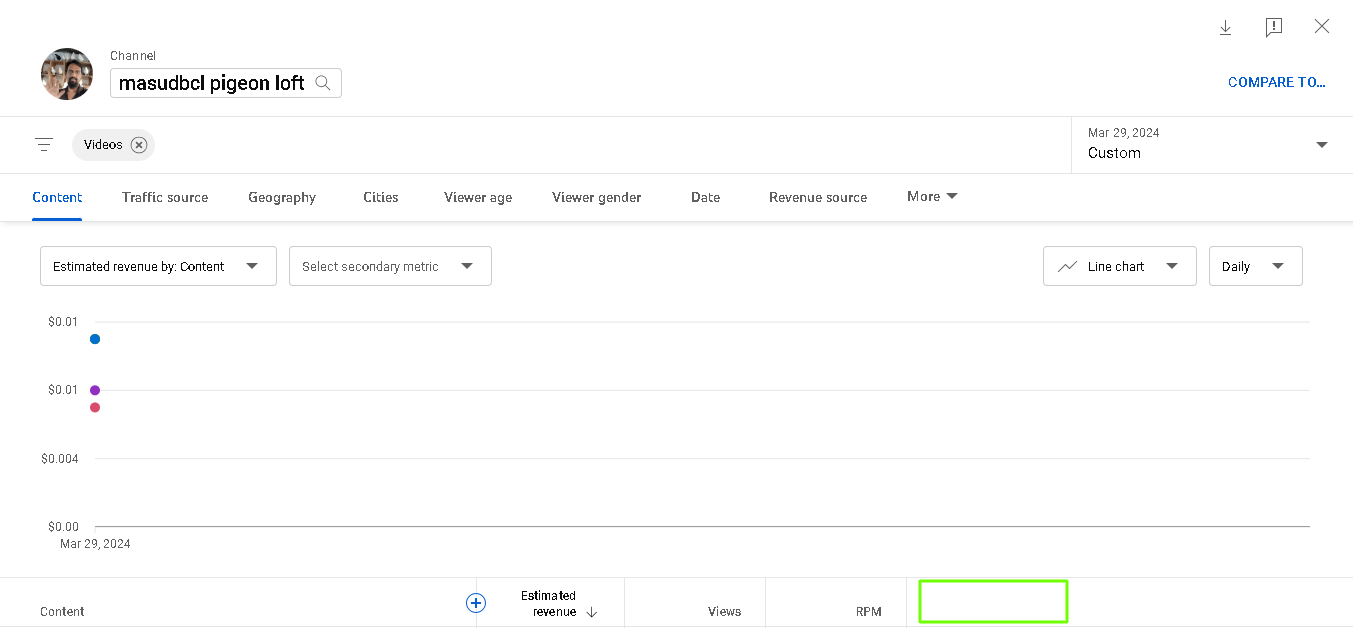Viewport: 1353px width, 628px height.
Task: Close the analytics advanced mode
Action: point(1322,27)
